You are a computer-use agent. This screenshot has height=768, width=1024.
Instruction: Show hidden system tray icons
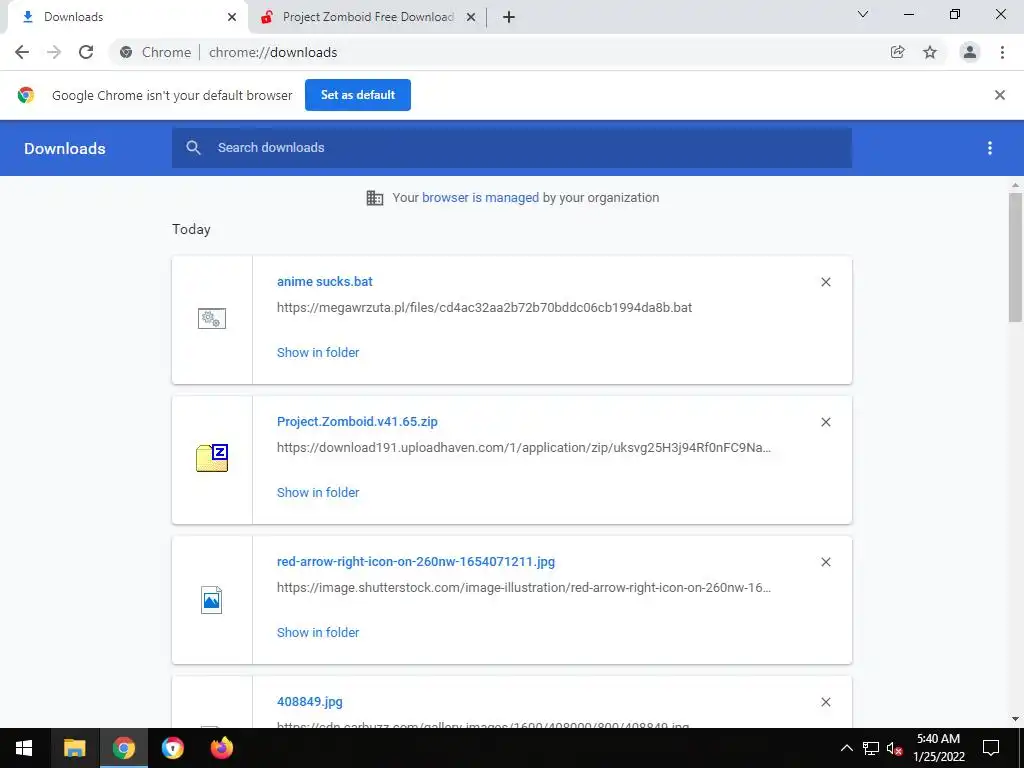click(x=846, y=748)
